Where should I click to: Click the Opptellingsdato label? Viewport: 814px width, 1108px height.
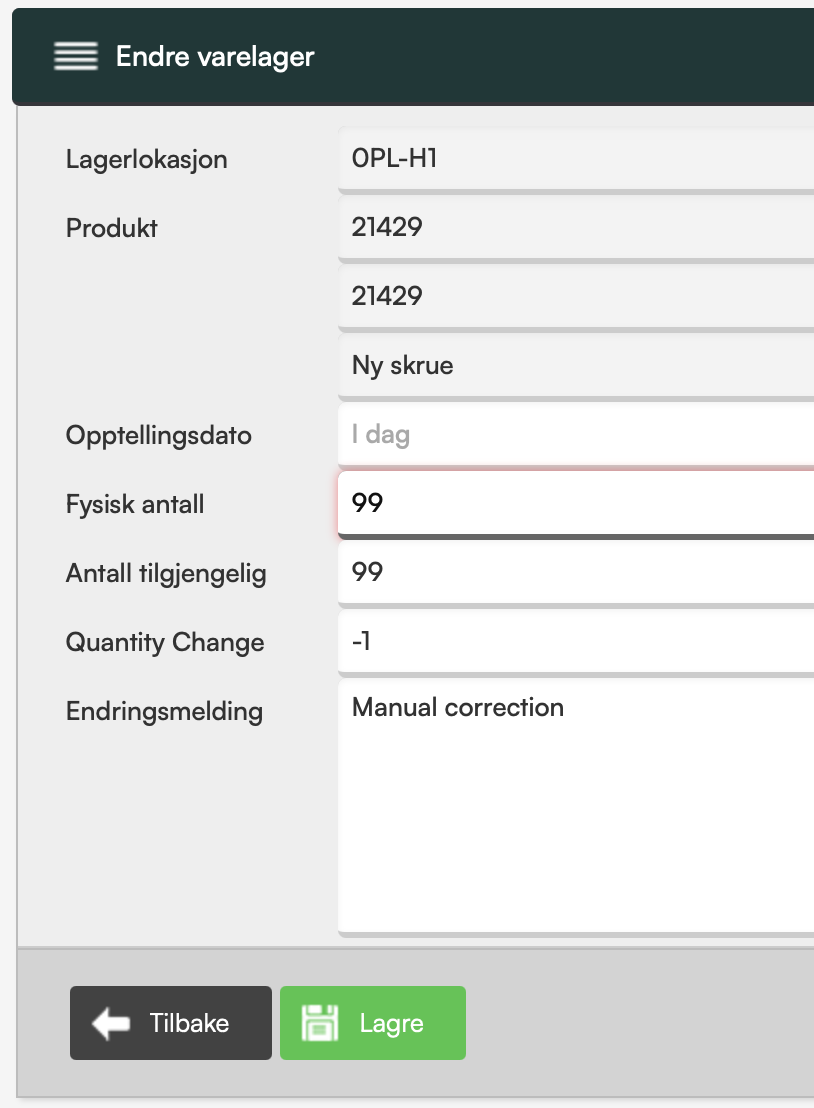[158, 435]
